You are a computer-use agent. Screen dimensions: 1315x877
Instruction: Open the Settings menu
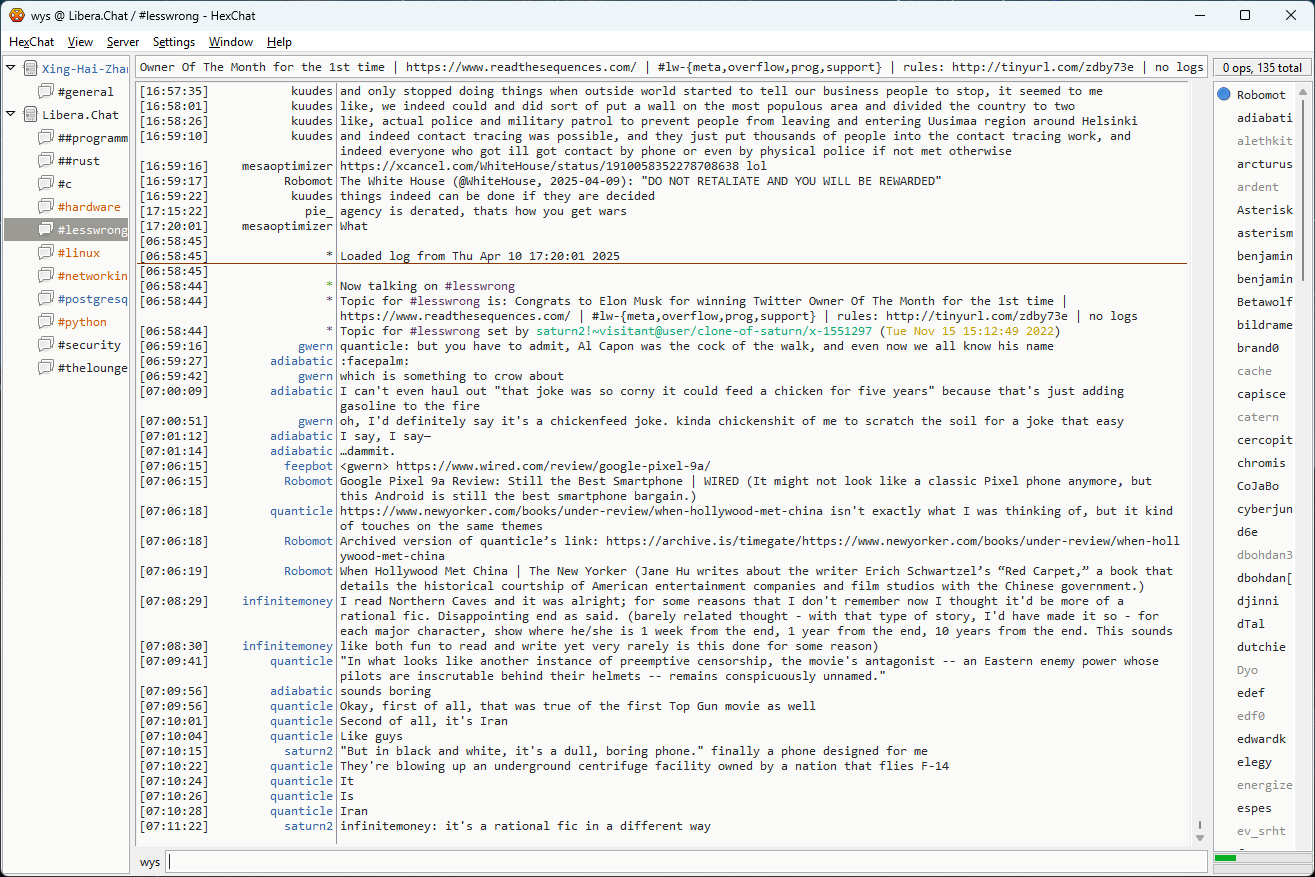(x=174, y=42)
